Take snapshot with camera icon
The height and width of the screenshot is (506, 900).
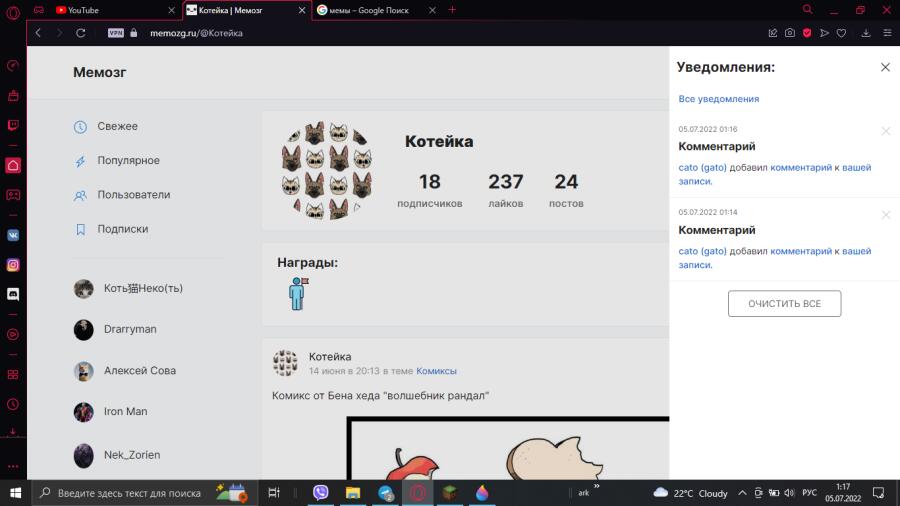pyautogui.click(x=790, y=33)
